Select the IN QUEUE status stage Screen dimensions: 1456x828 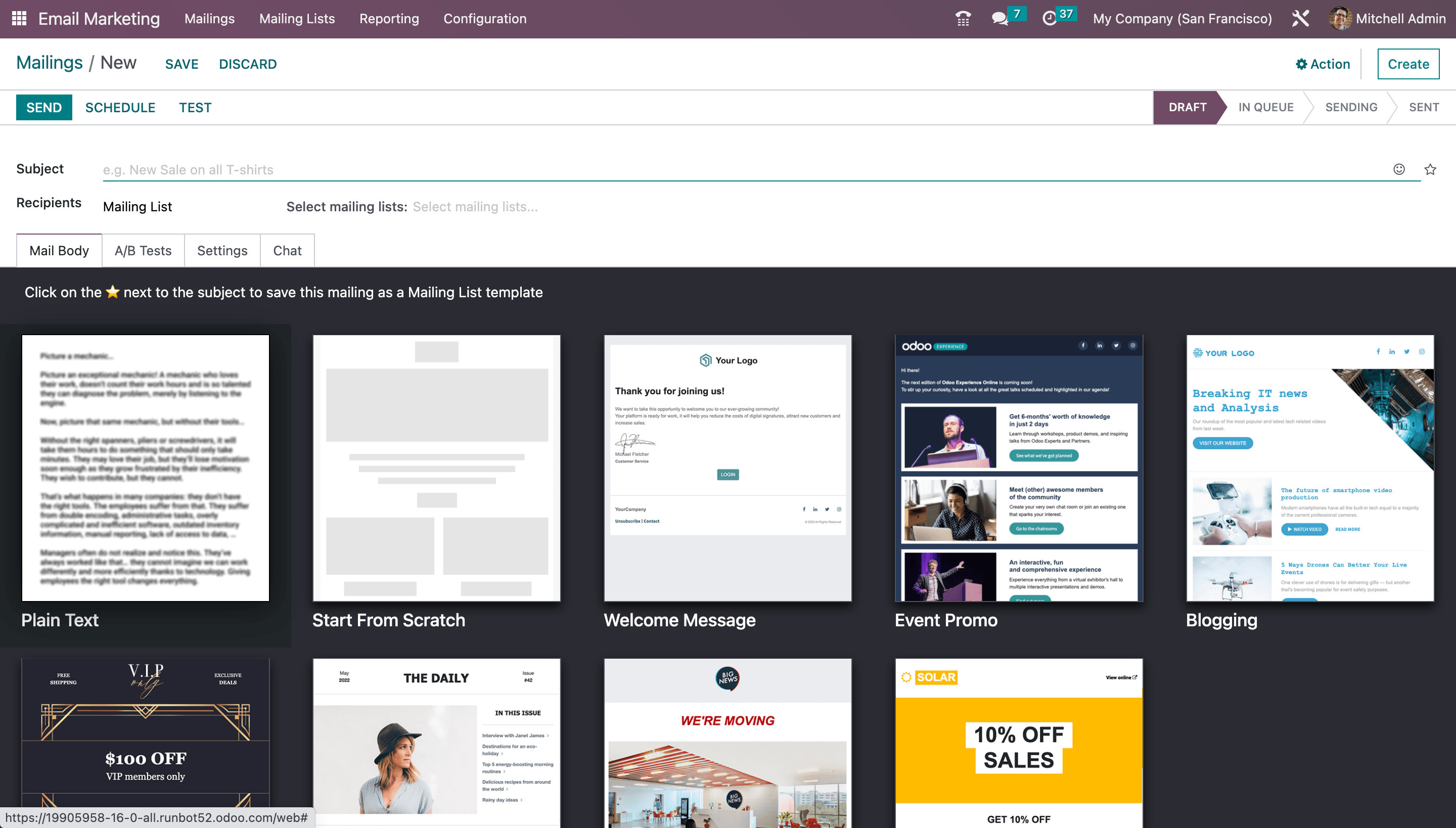(x=1265, y=108)
